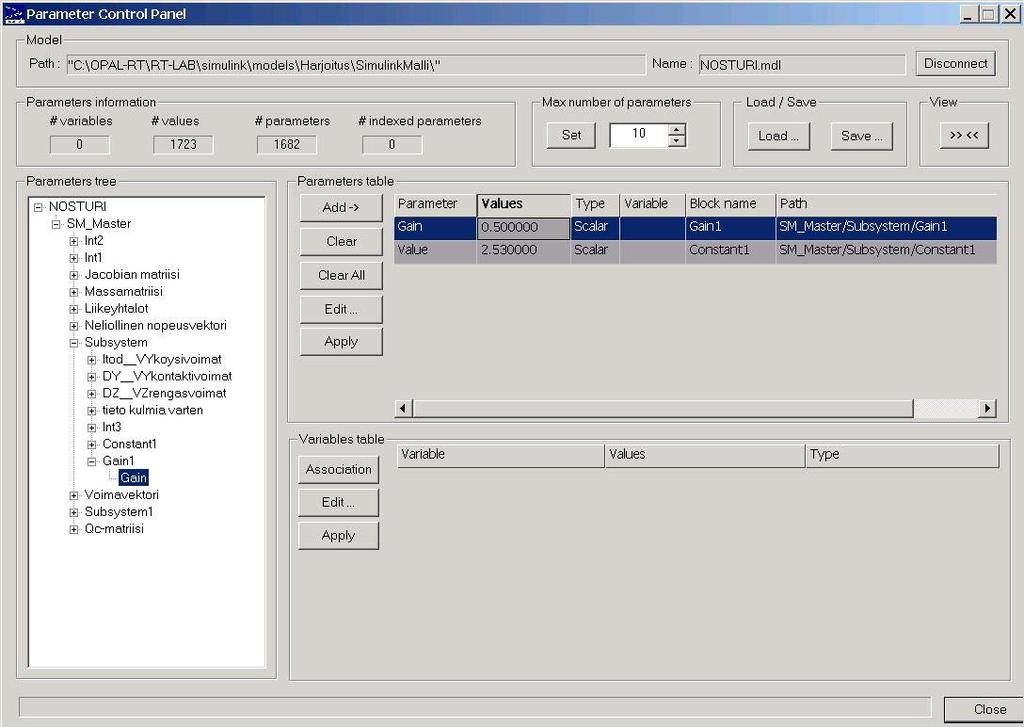Expand the Int3 node

[91, 428]
